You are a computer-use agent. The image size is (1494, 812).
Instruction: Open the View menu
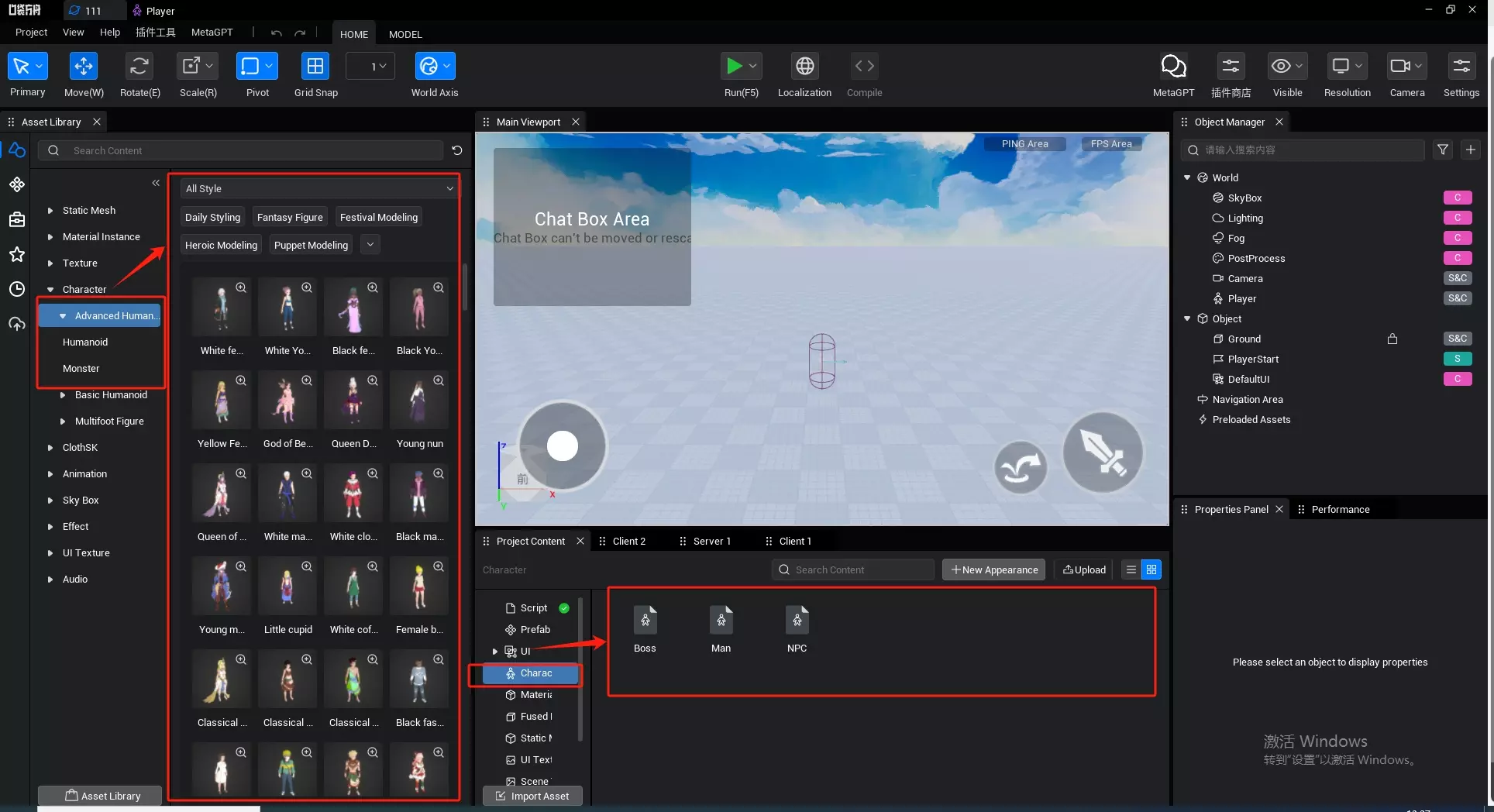click(73, 33)
